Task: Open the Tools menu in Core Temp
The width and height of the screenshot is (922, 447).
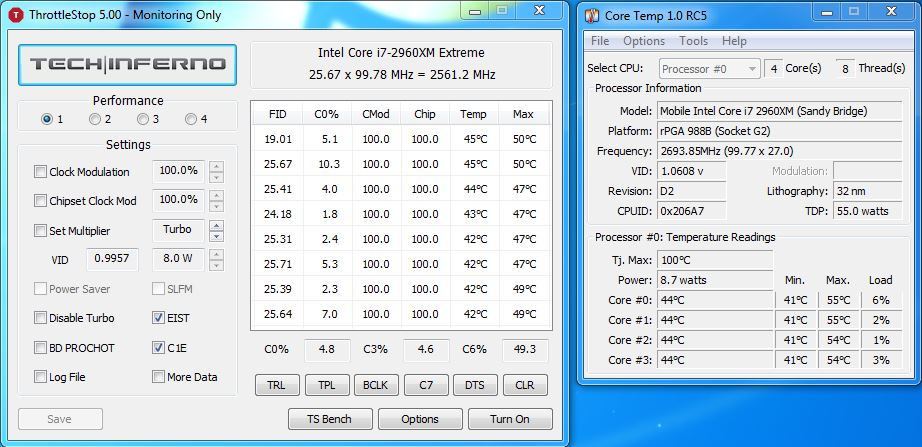Action: [693, 41]
